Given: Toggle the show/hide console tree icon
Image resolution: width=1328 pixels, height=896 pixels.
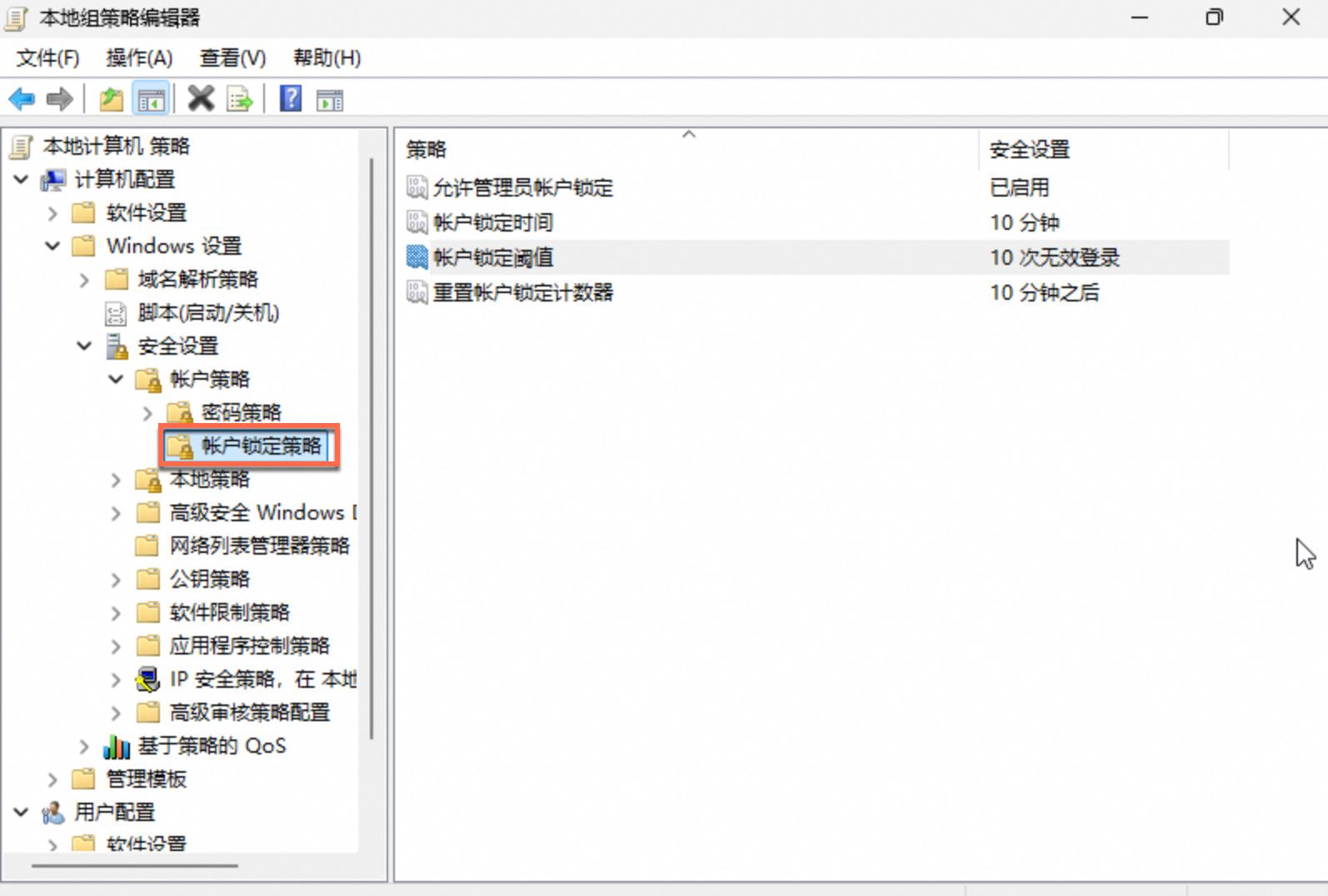Looking at the screenshot, I should (x=152, y=100).
